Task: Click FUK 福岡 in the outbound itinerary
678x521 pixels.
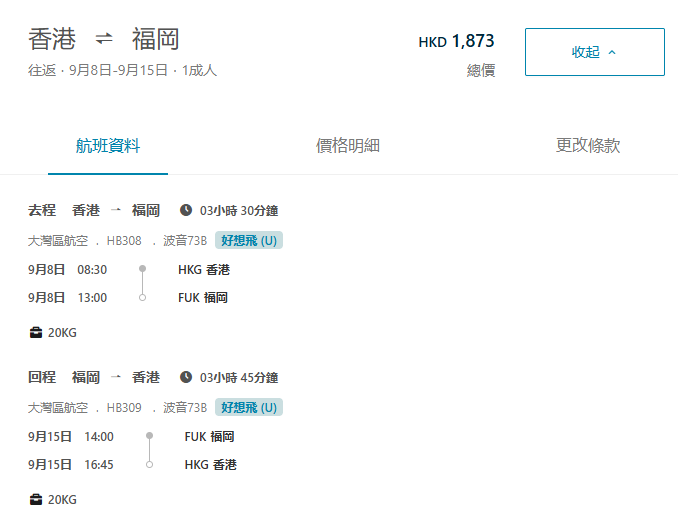Action: (203, 298)
